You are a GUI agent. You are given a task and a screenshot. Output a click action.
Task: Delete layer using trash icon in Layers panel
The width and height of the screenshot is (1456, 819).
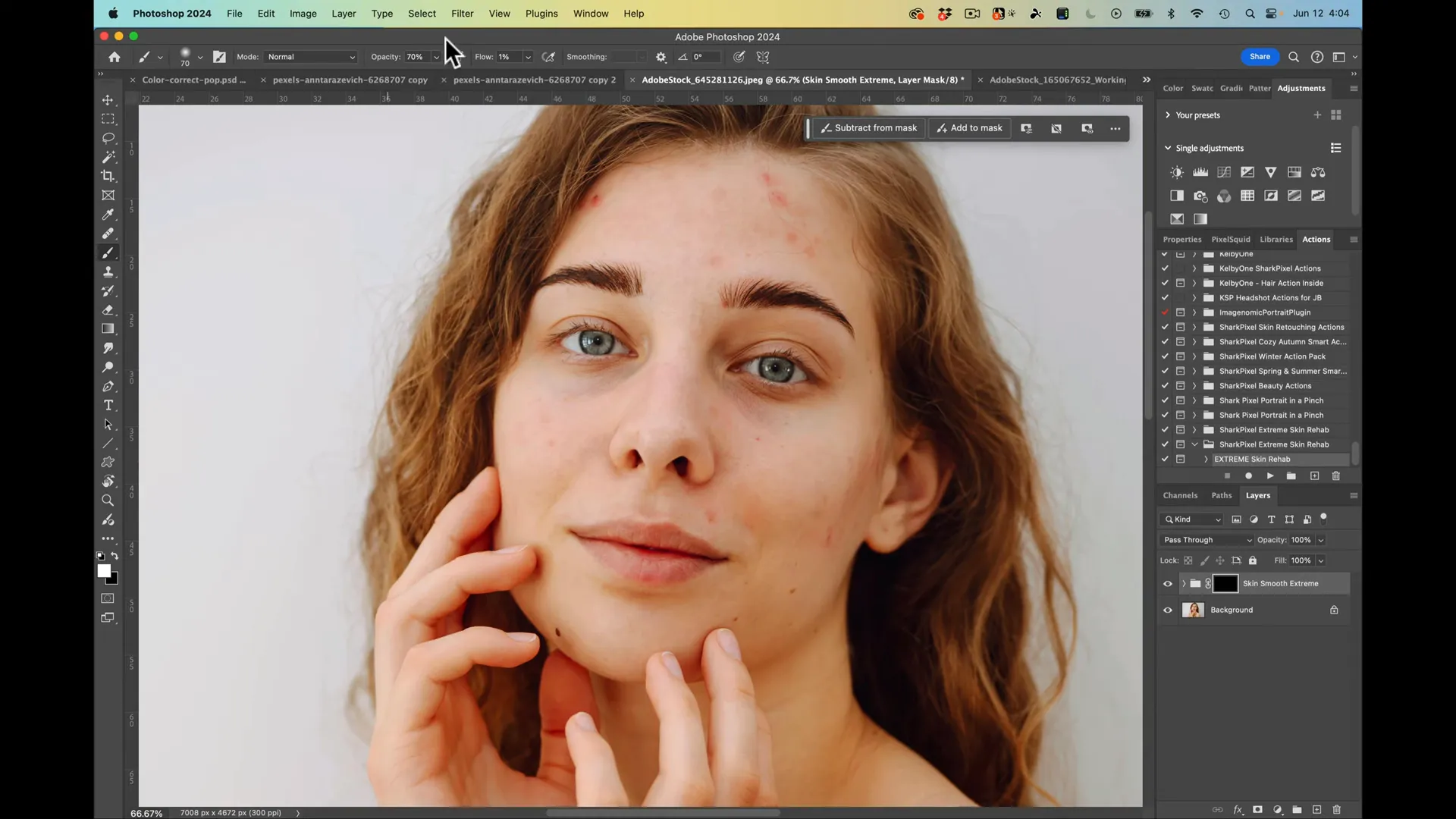point(1337,810)
